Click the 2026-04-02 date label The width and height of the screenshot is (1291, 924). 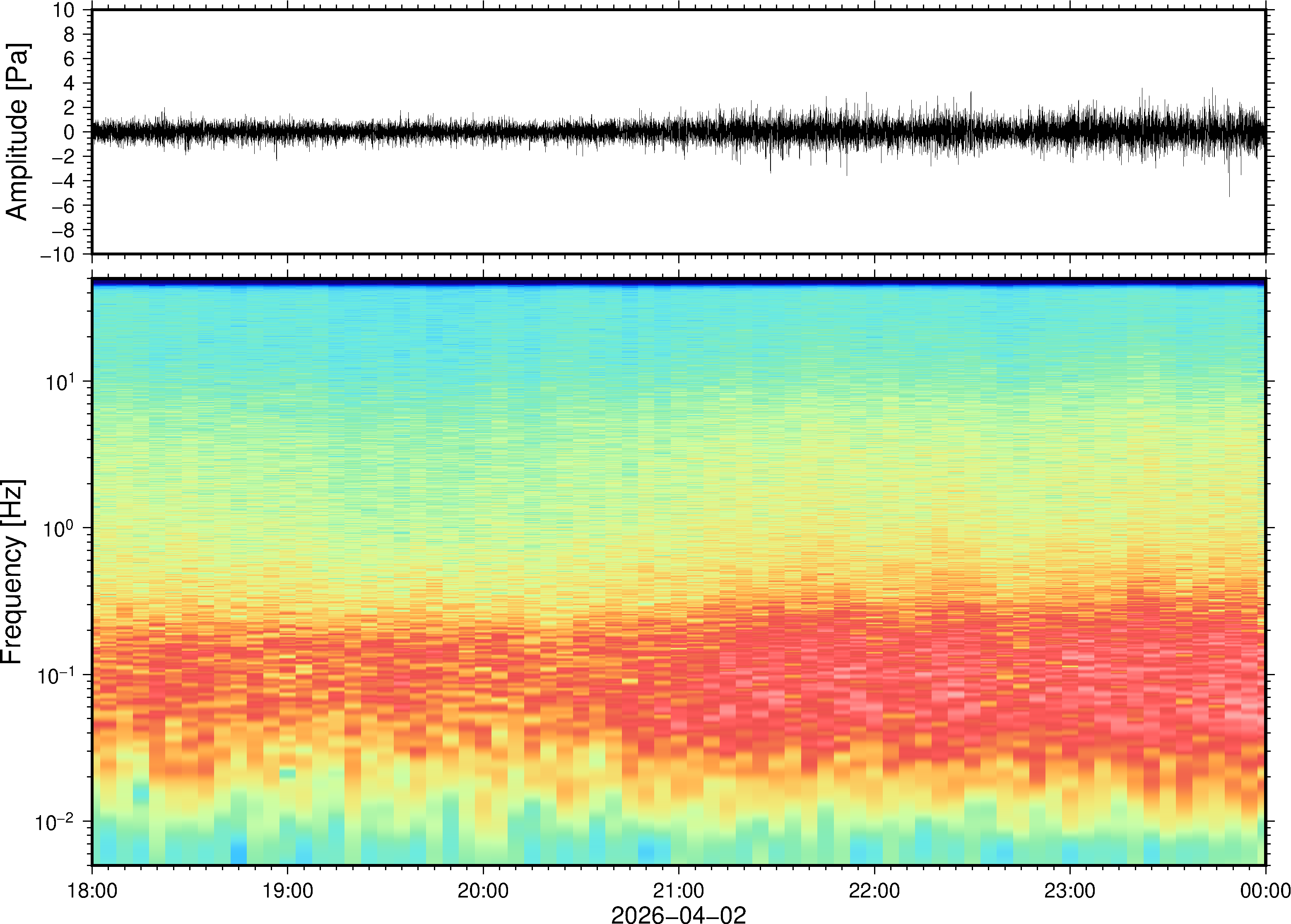(678, 914)
